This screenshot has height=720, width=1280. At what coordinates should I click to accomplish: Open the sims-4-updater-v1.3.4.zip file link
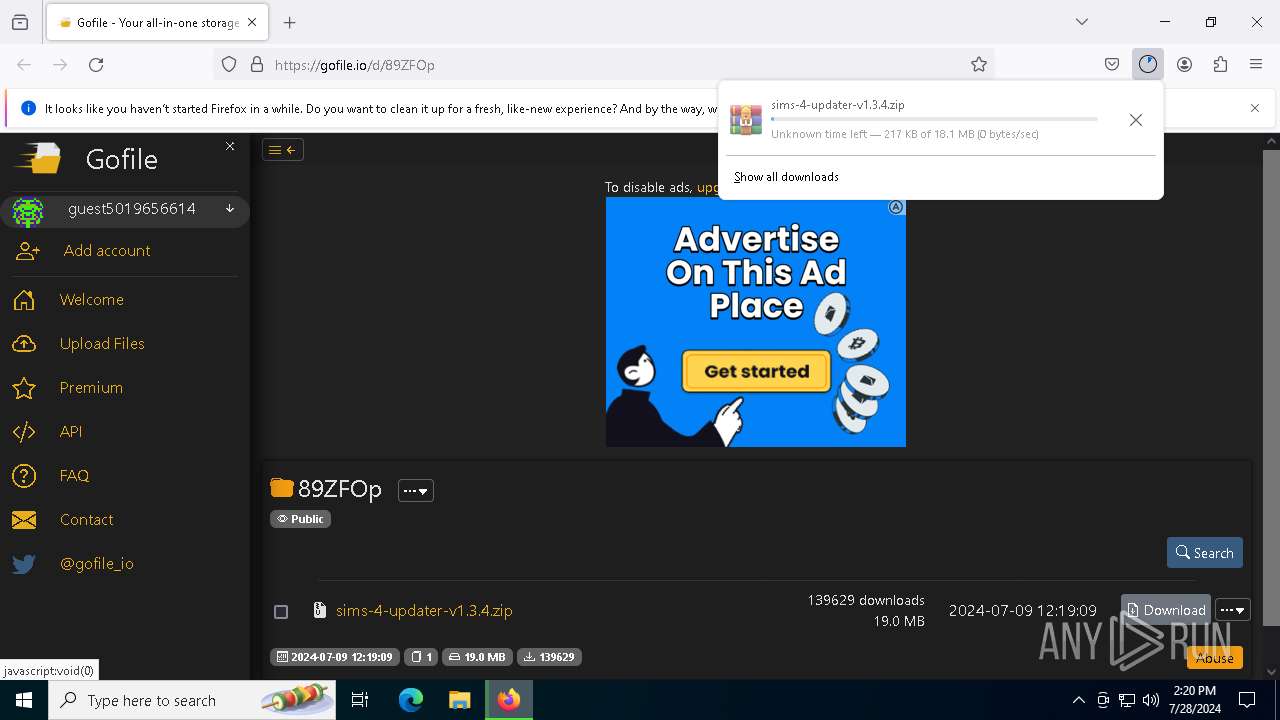424,610
